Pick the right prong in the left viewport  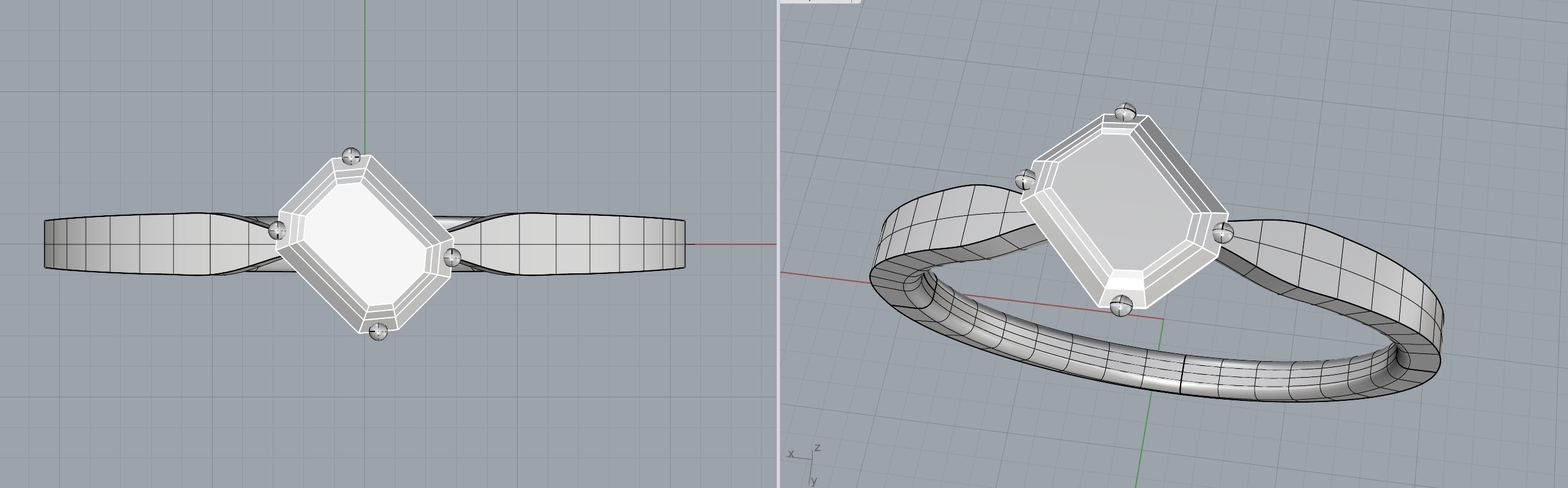451,258
